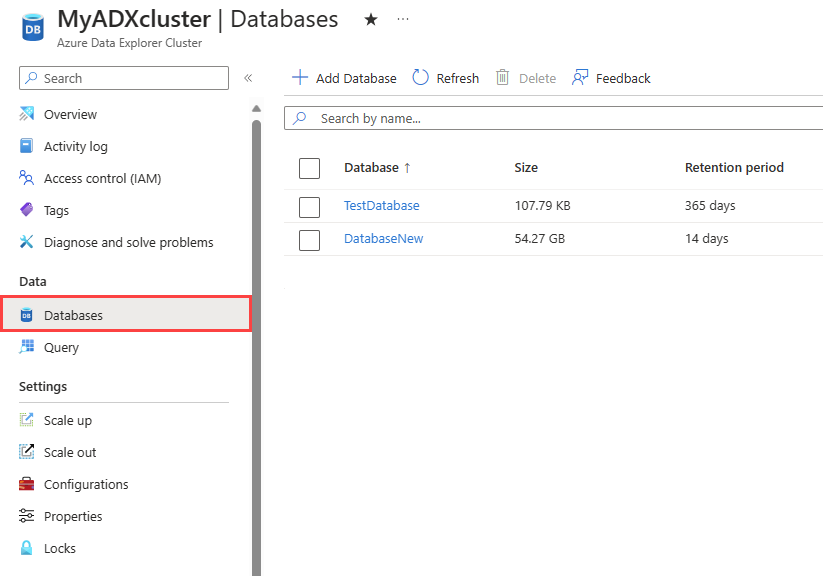Switch to the Overview page
Image resolution: width=823 pixels, height=576 pixels.
click(71, 114)
